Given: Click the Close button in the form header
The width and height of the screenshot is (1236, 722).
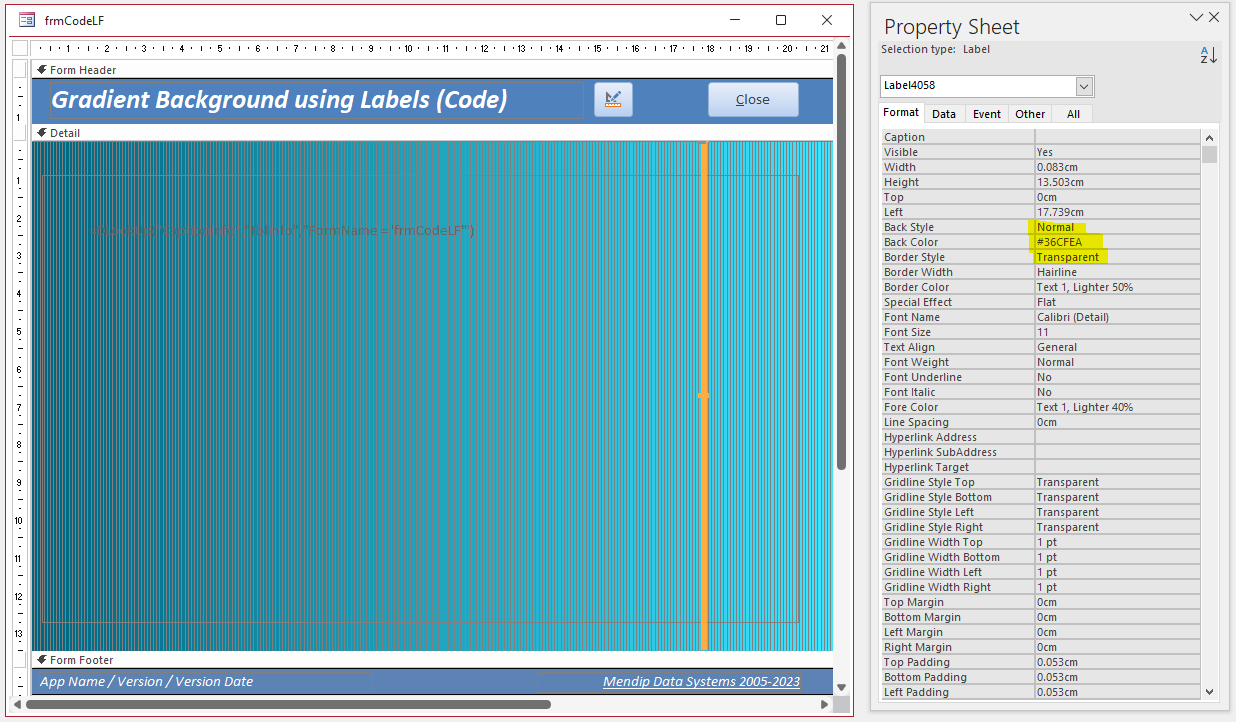Looking at the screenshot, I should (x=753, y=99).
